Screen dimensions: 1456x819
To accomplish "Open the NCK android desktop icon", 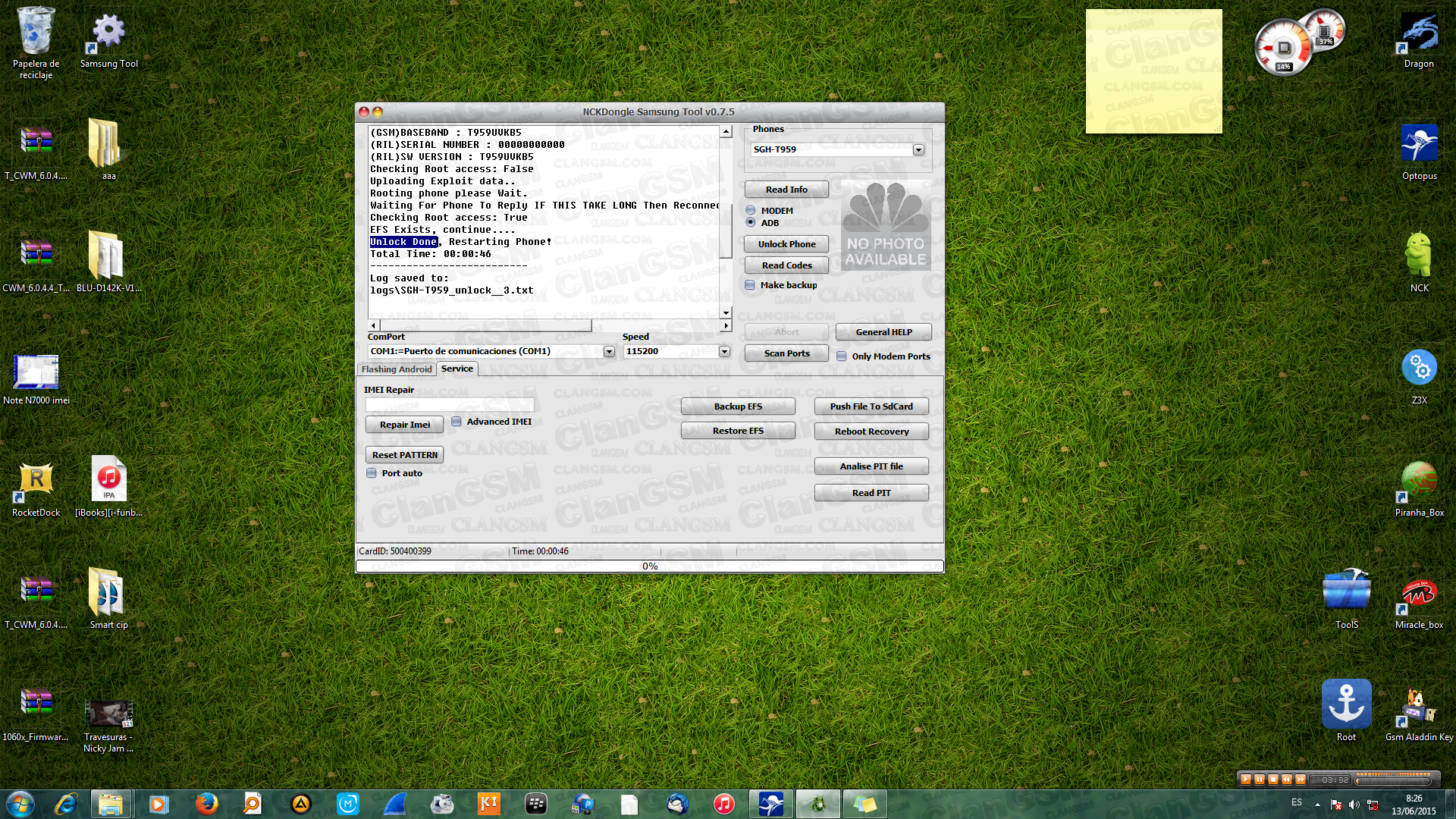I will coord(1419,263).
